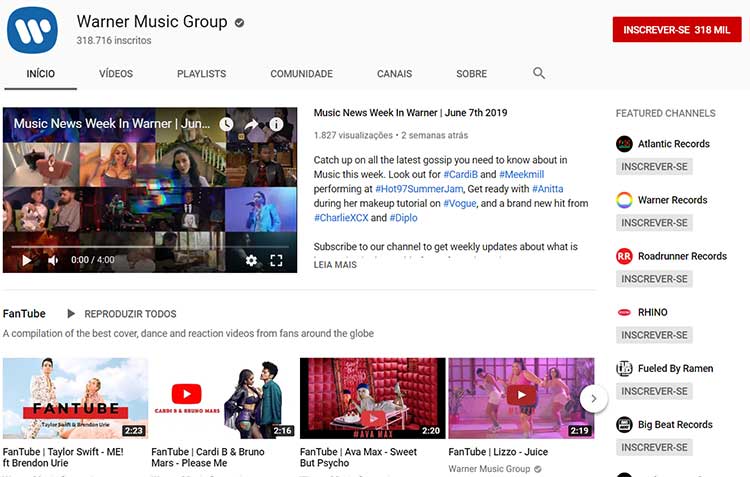The width and height of the screenshot is (750, 477).
Task: Click the video title overlay in player
Action: [x=111, y=123]
